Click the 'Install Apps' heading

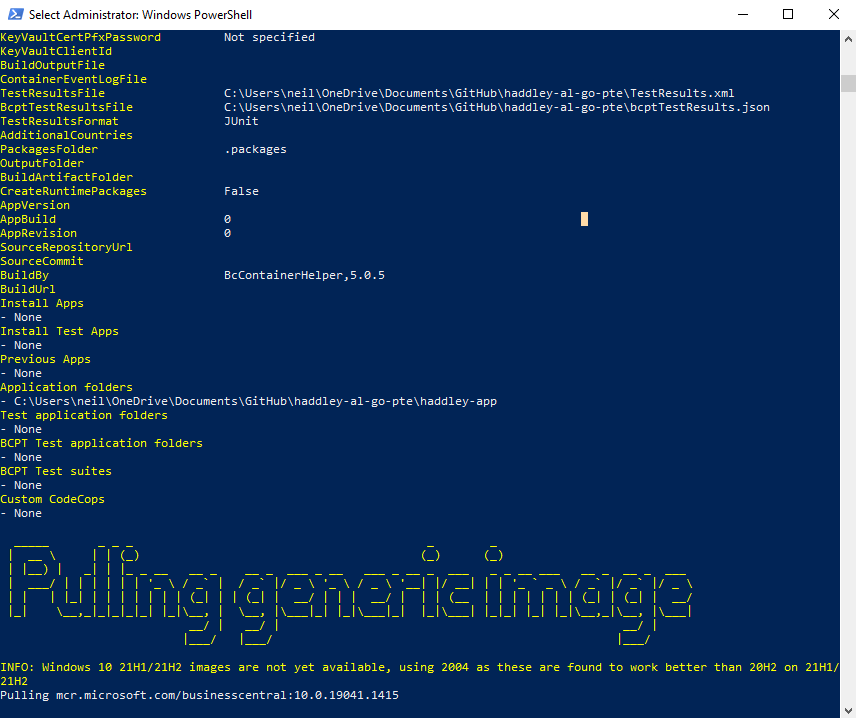[42, 303]
